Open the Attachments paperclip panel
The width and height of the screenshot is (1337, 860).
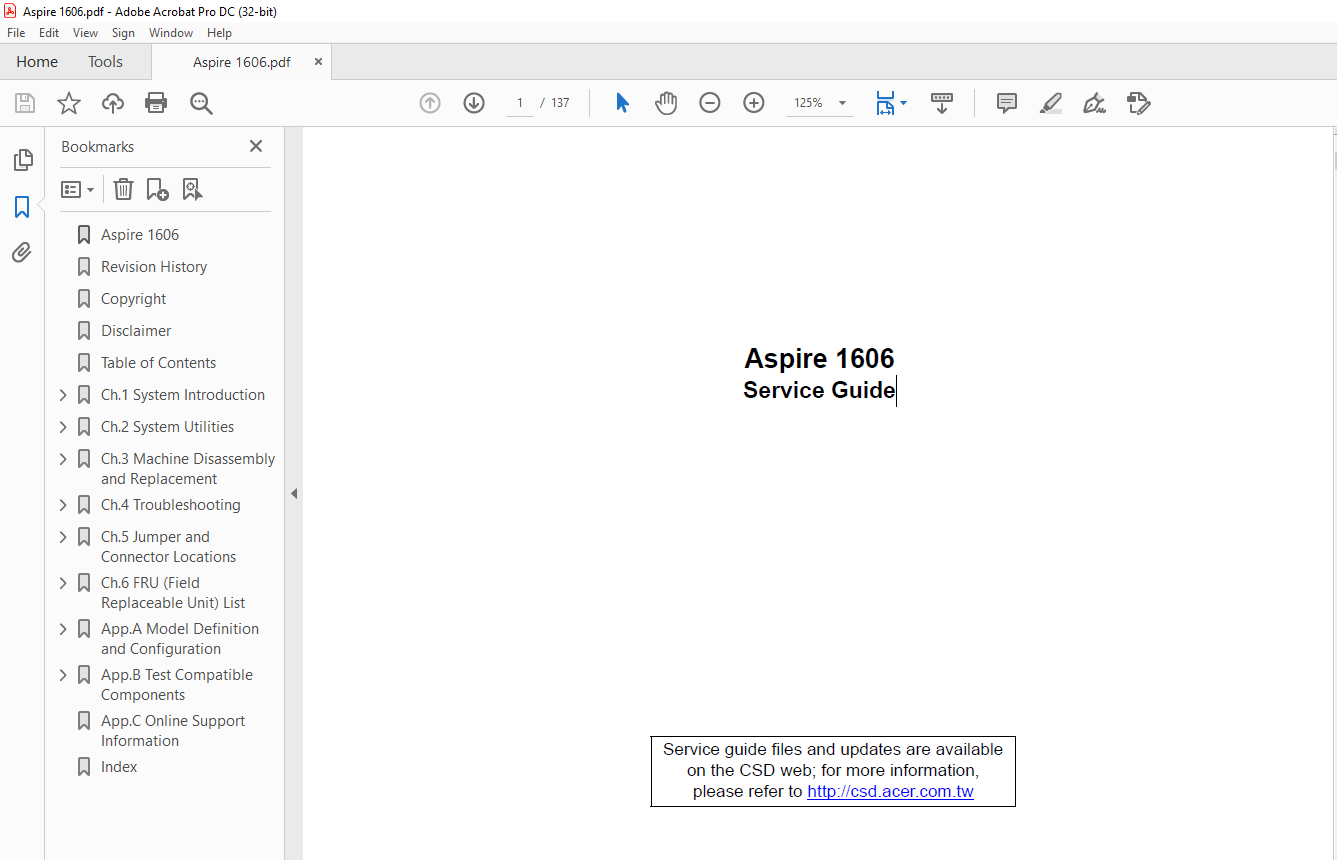[x=22, y=252]
